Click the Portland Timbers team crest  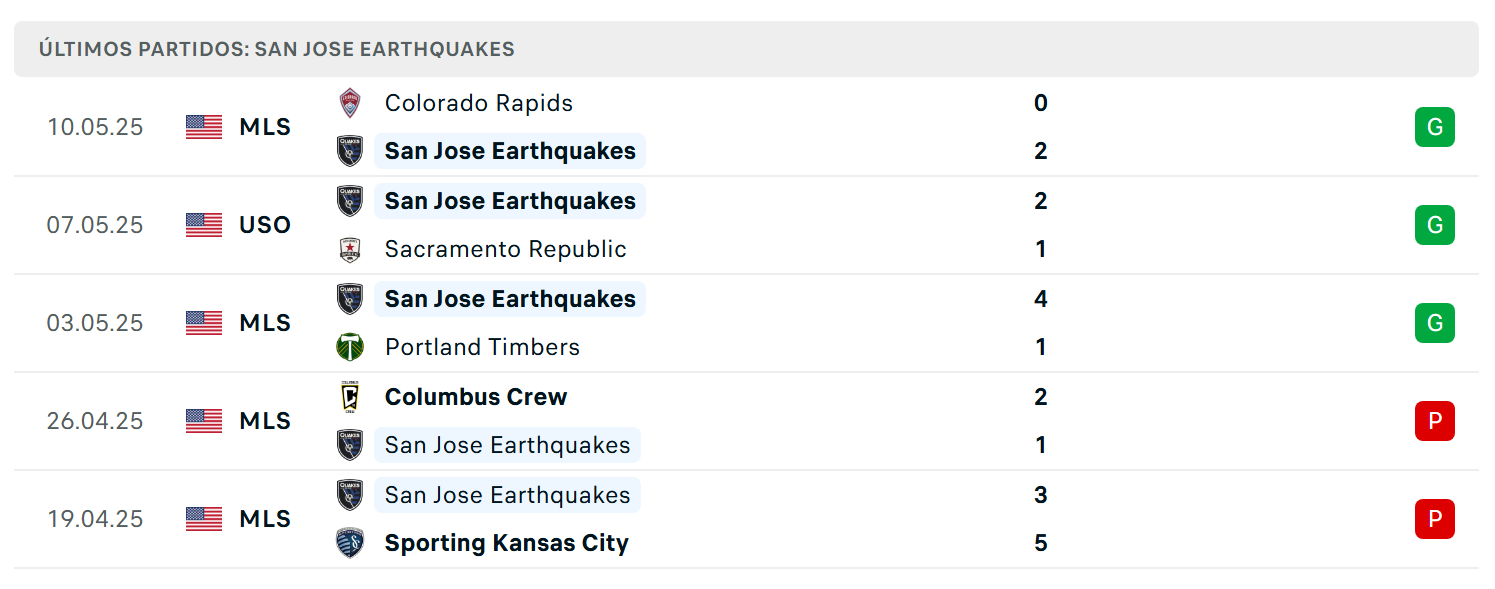point(349,347)
